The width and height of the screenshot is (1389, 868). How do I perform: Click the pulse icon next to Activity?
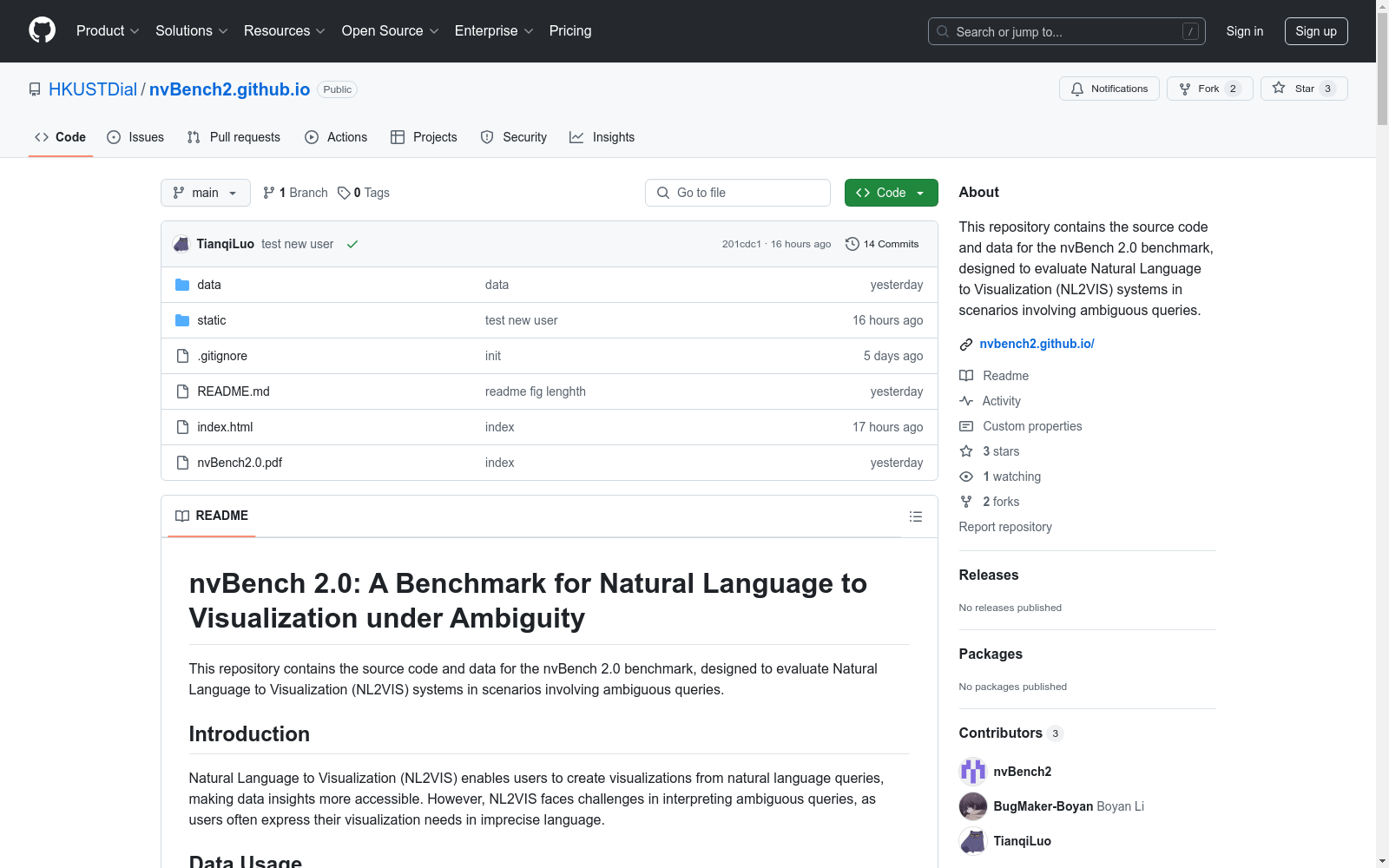[966, 401]
